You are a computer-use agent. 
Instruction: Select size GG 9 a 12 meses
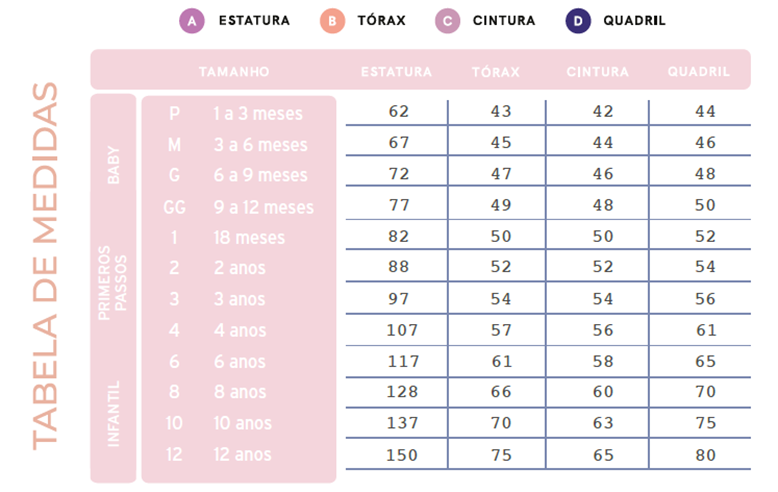239,208
